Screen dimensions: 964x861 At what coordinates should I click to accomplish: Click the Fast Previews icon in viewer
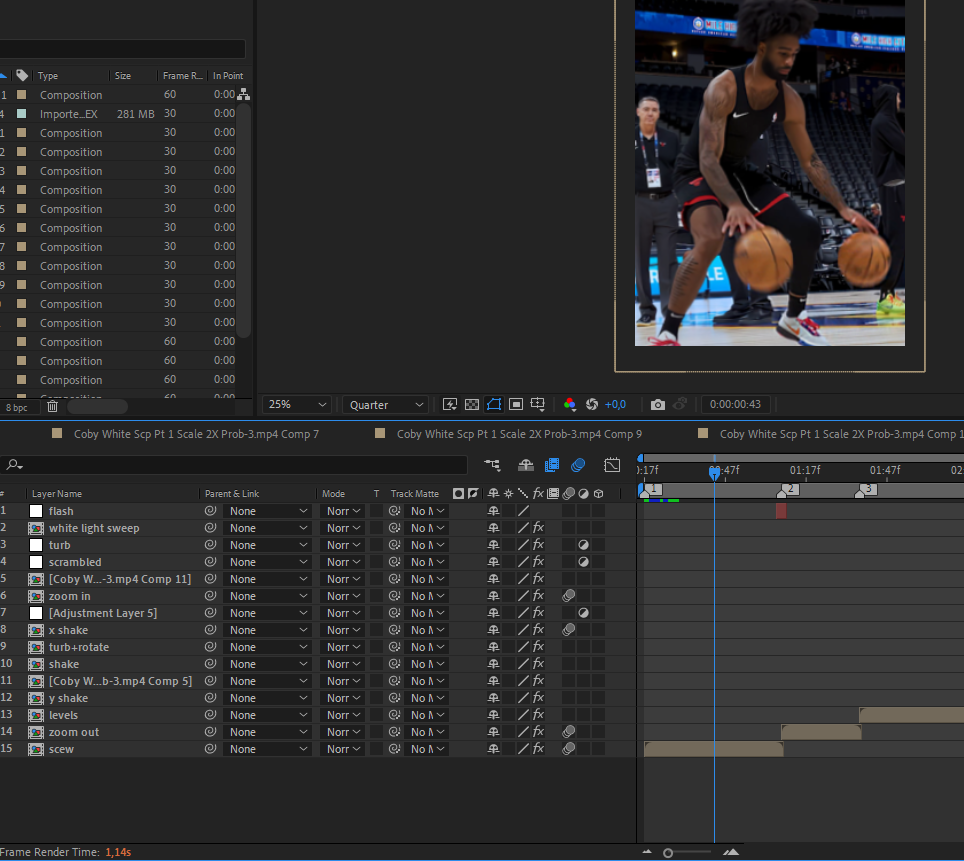point(450,404)
